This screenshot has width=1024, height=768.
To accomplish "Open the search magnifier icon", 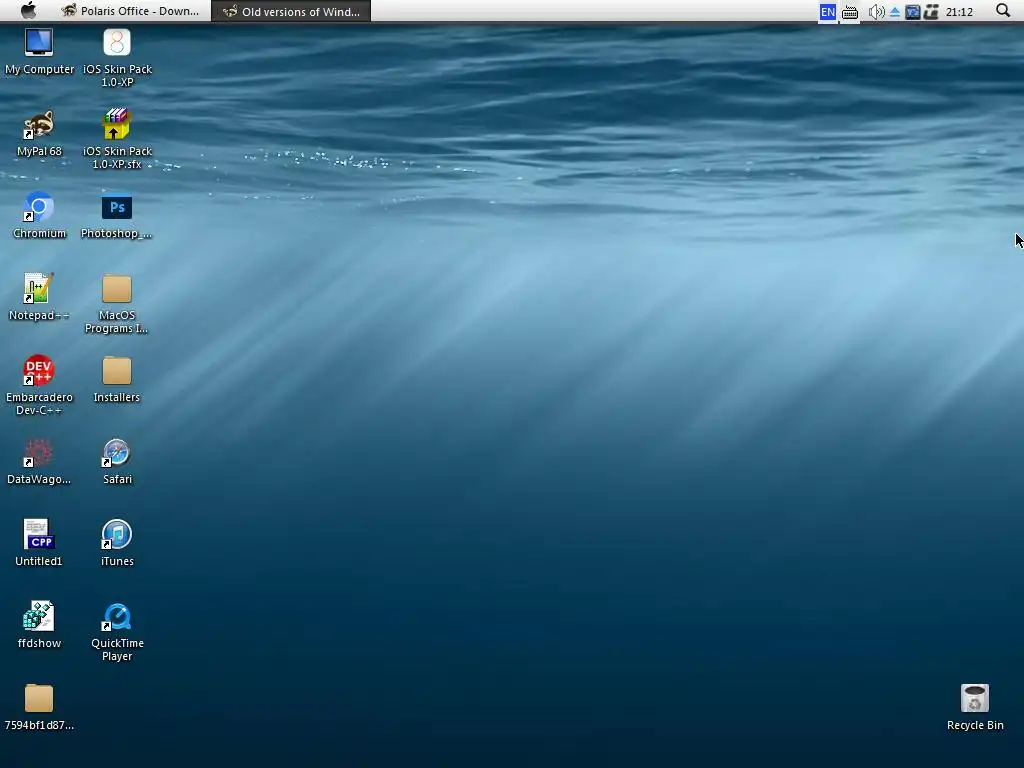I will [1002, 10].
